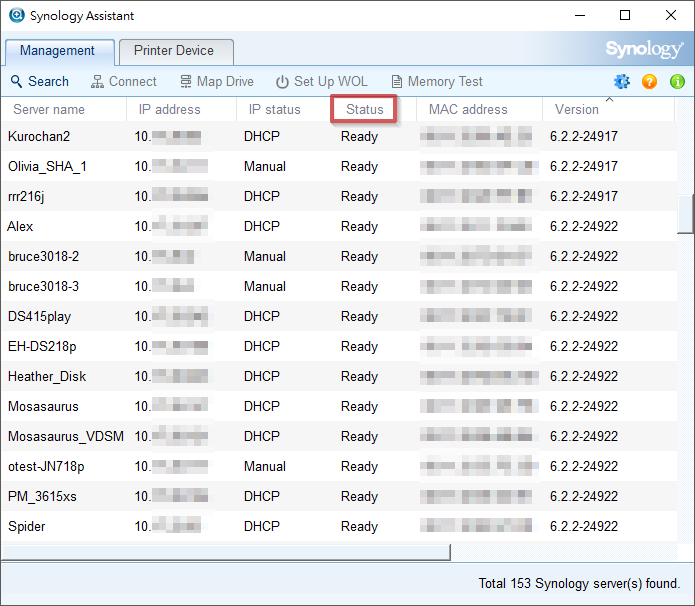Open help with orange question mark icon

[649, 82]
